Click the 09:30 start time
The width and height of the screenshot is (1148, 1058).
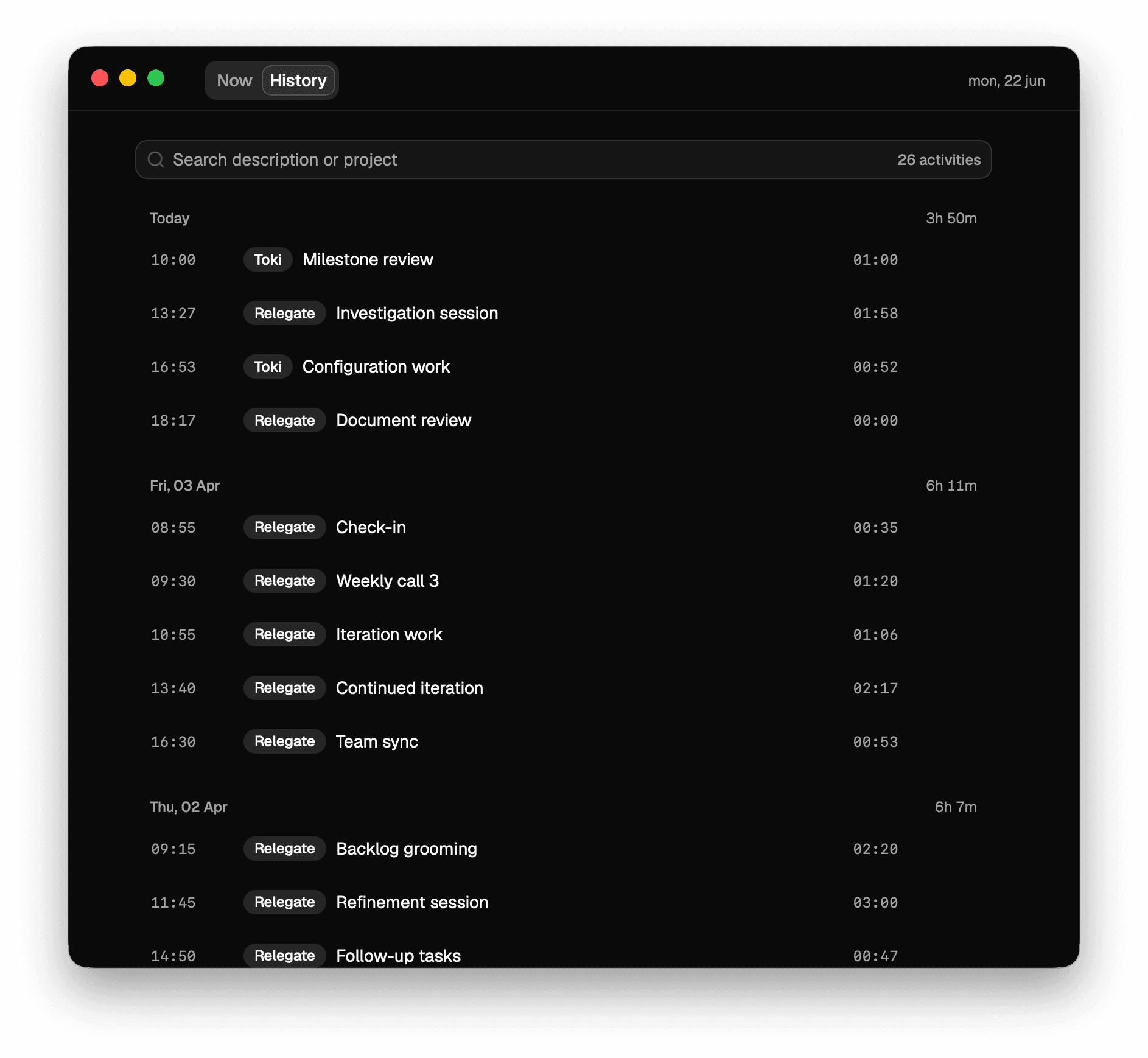(x=173, y=581)
